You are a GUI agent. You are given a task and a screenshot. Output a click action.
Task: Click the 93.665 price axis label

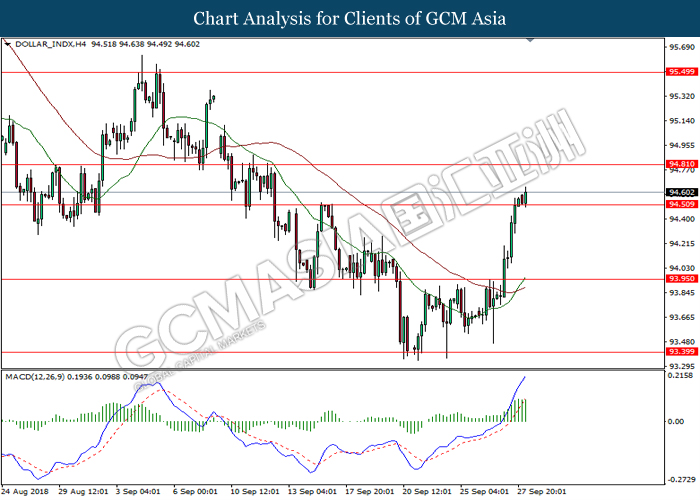tap(683, 317)
